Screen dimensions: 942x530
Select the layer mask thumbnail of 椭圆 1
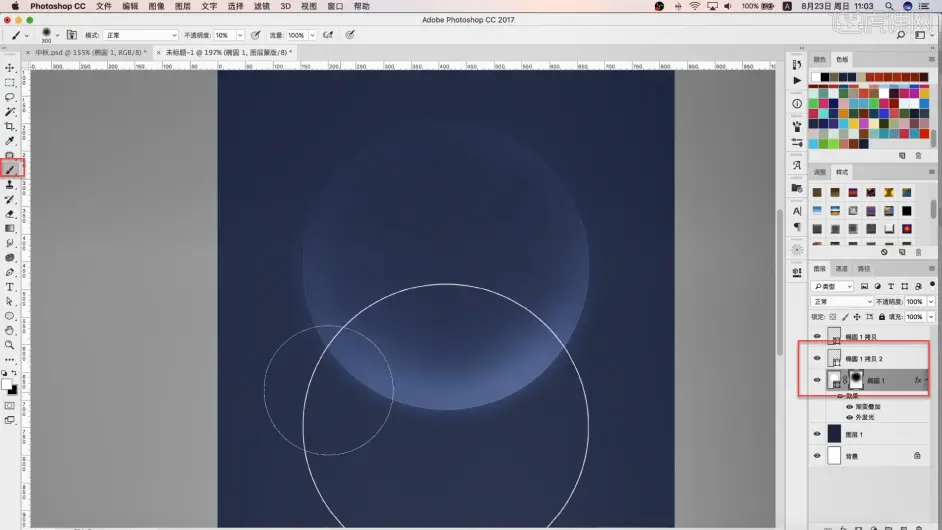click(x=856, y=379)
